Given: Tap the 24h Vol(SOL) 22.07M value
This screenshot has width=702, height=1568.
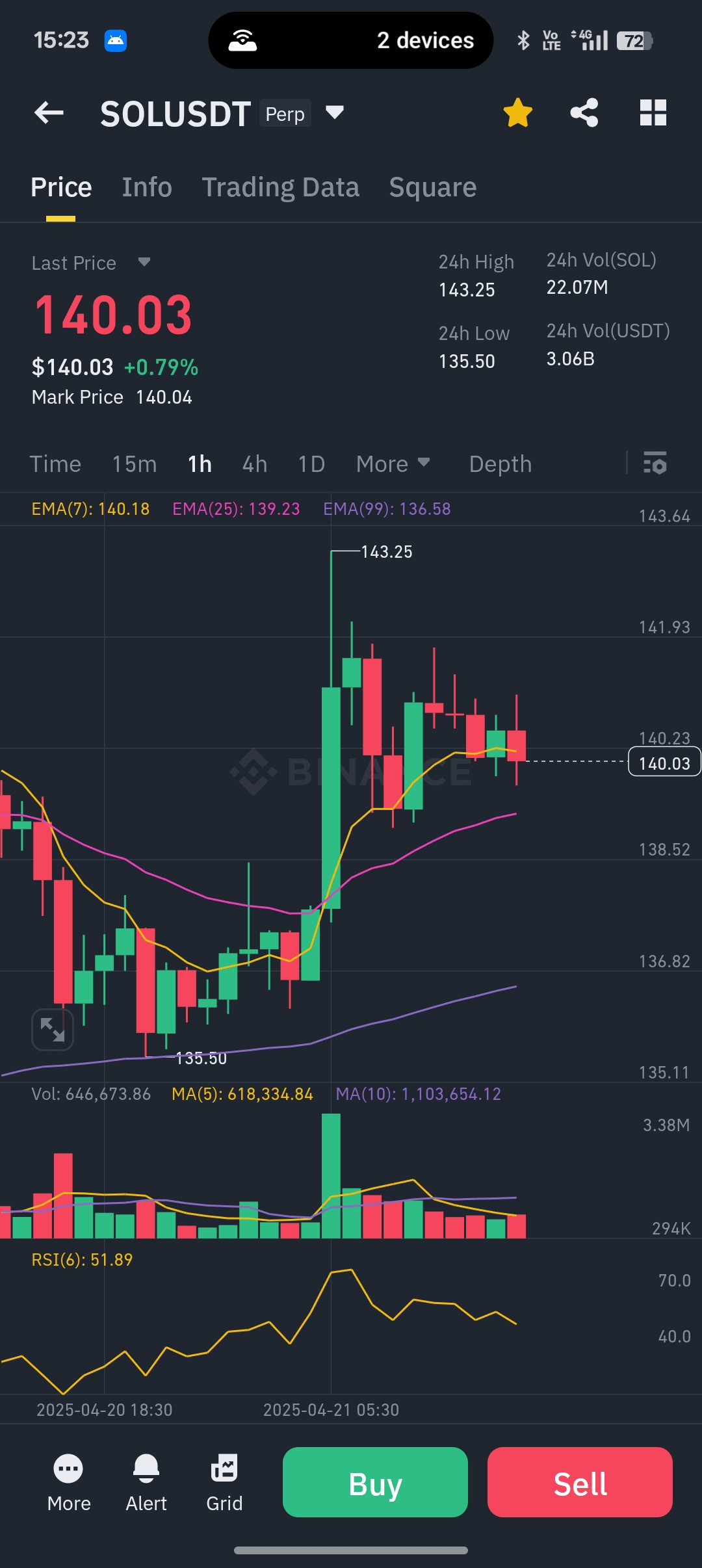Looking at the screenshot, I should click(x=577, y=287).
